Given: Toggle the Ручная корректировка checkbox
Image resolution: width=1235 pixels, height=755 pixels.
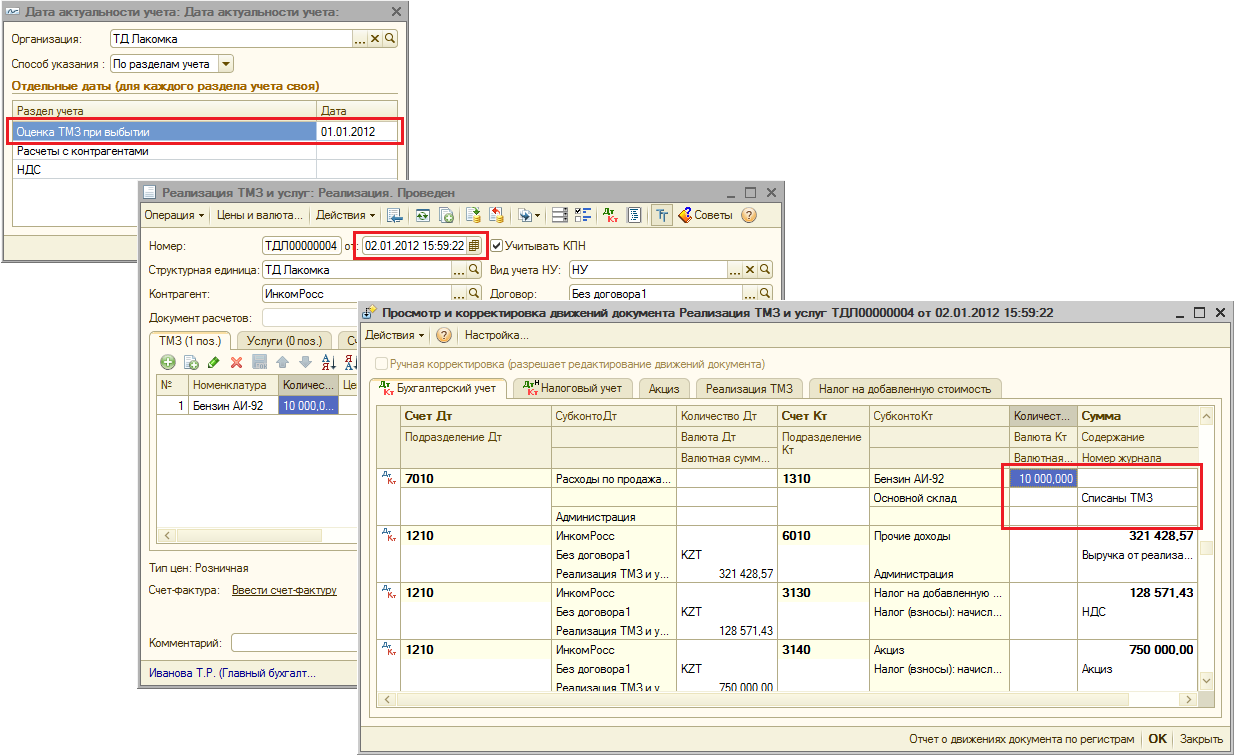Looking at the screenshot, I should [x=381, y=364].
